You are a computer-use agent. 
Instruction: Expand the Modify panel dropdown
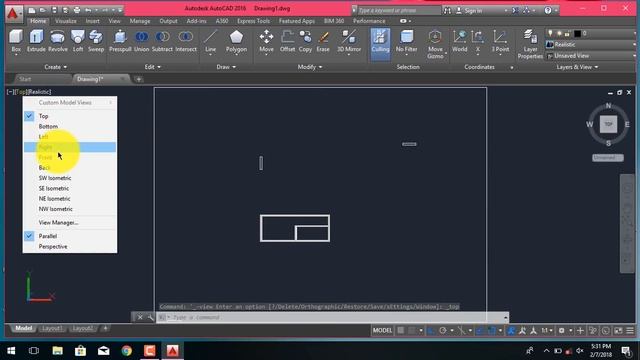coord(309,67)
